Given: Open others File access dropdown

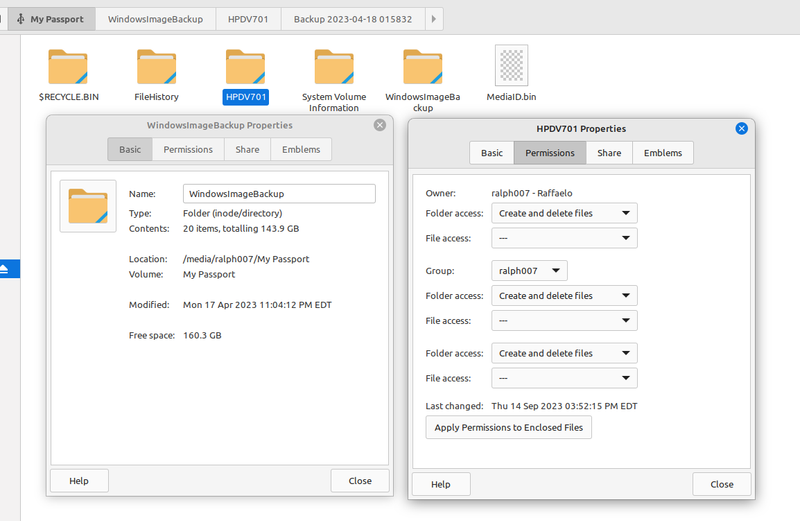Looking at the screenshot, I should coord(564,378).
